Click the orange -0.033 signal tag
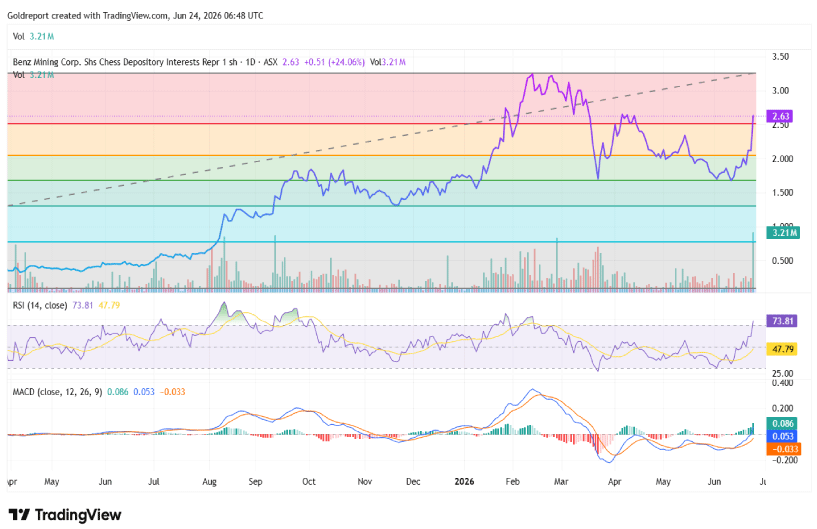This screenshot has height=529, width=817. pos(784,449)
